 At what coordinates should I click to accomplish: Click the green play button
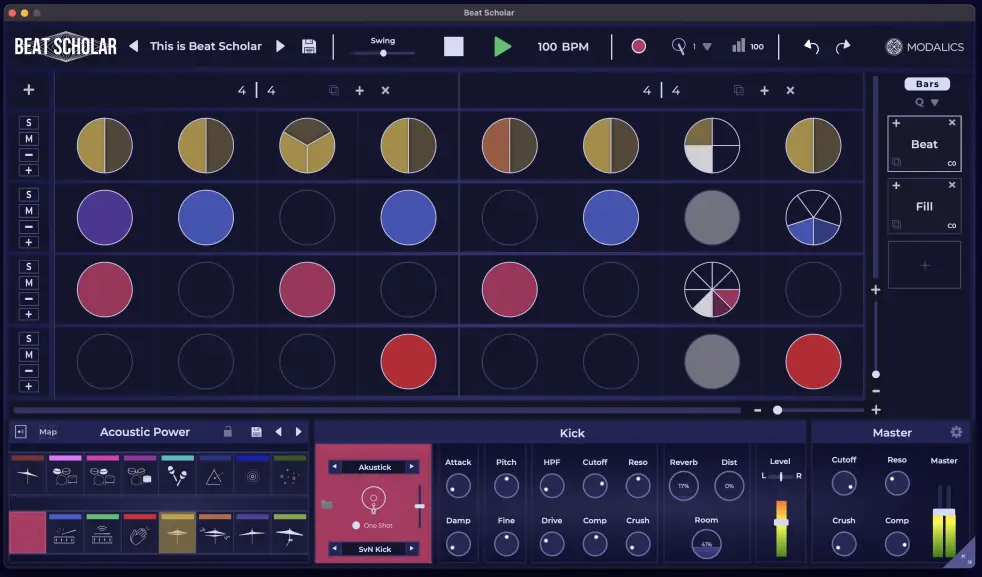[502, 46]
